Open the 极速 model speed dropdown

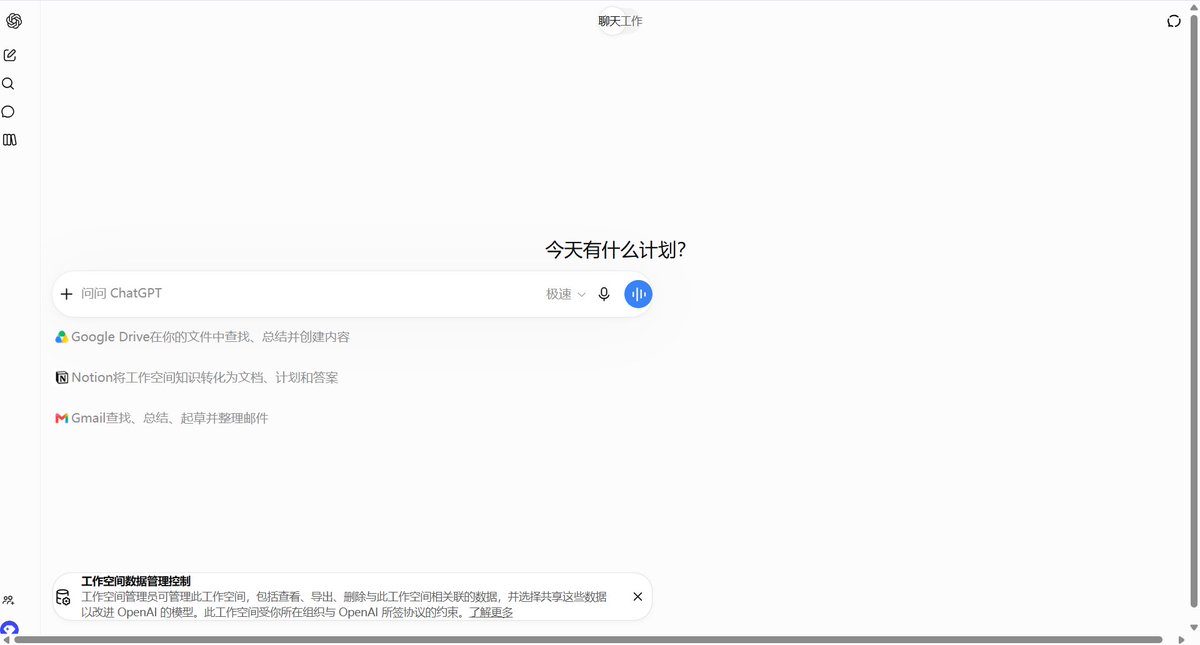pos(566,294)
